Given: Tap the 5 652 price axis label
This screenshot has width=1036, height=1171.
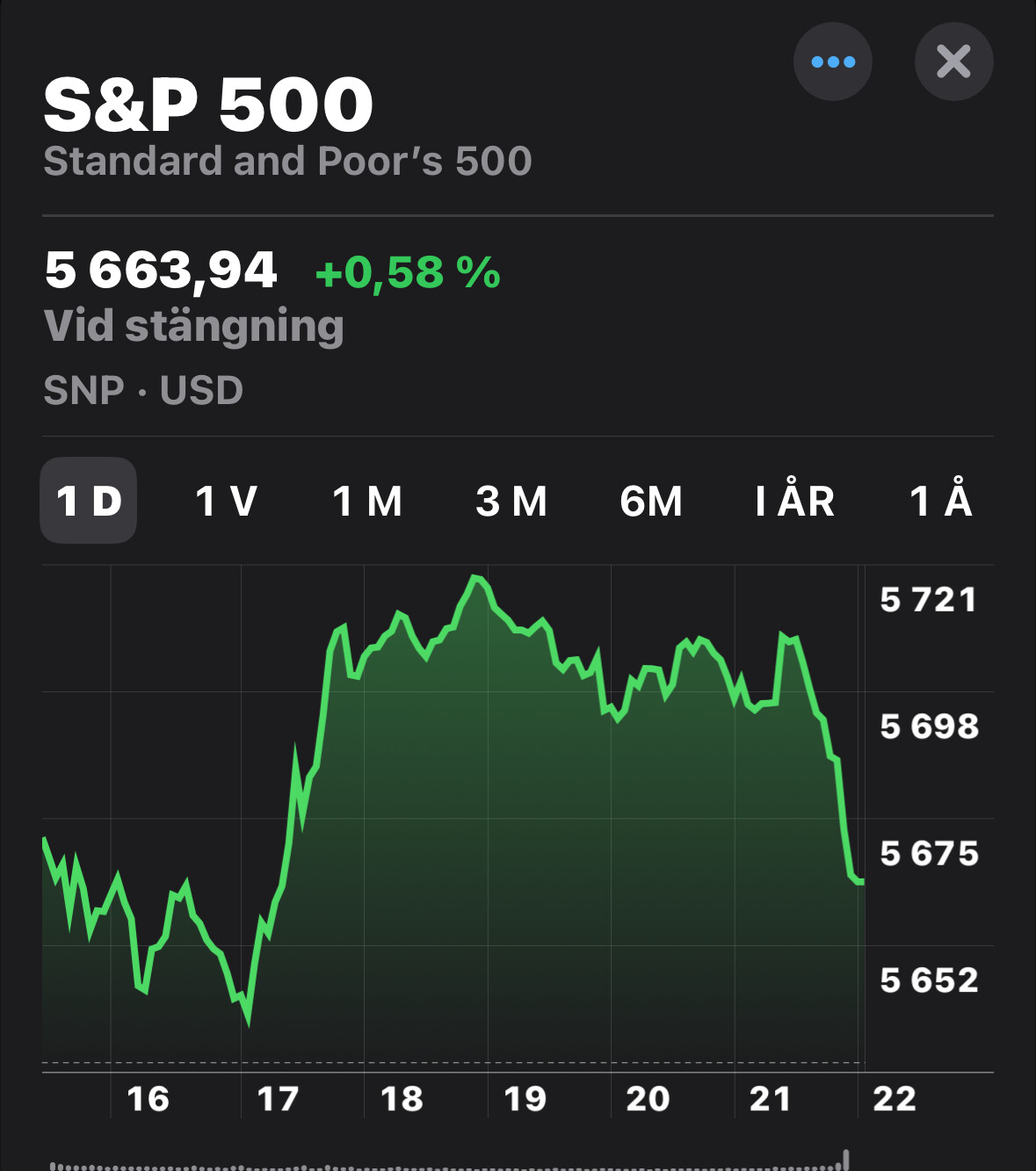Looking at the screenshot, I should click(929, 980).
